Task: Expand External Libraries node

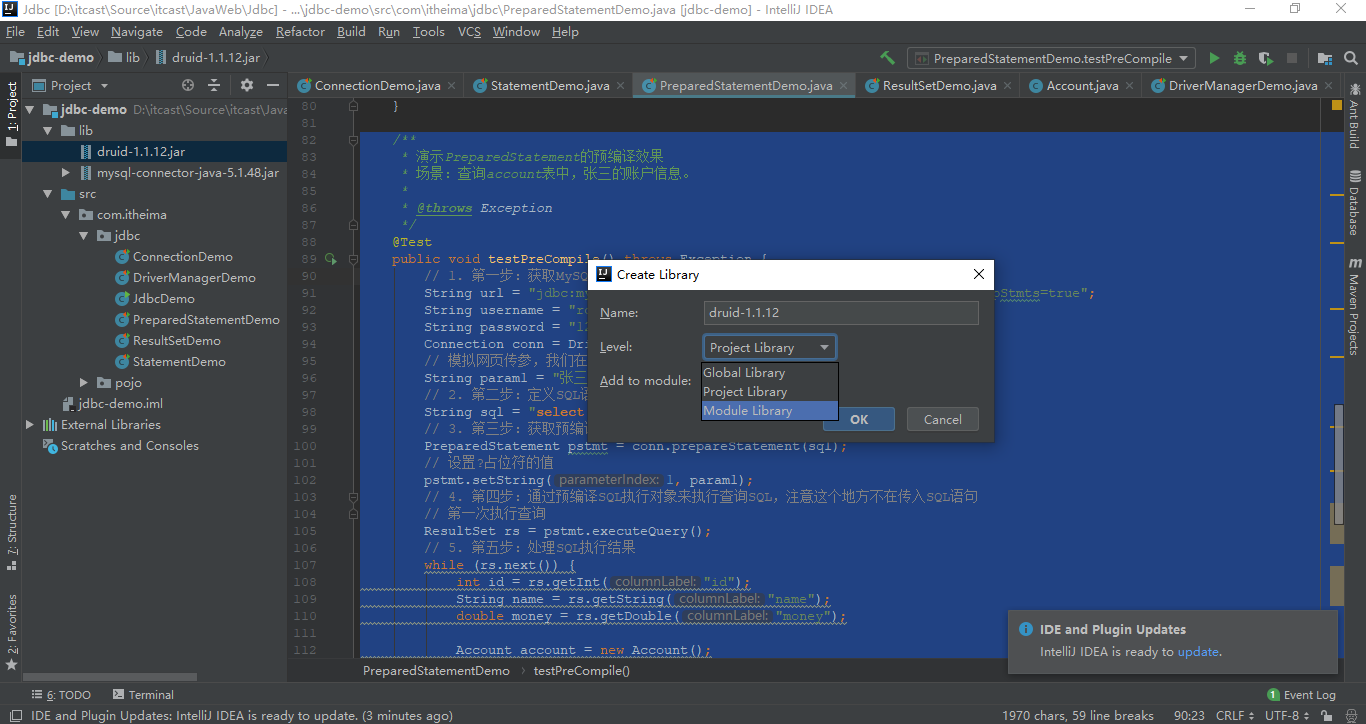Action: tap(30, 425)
